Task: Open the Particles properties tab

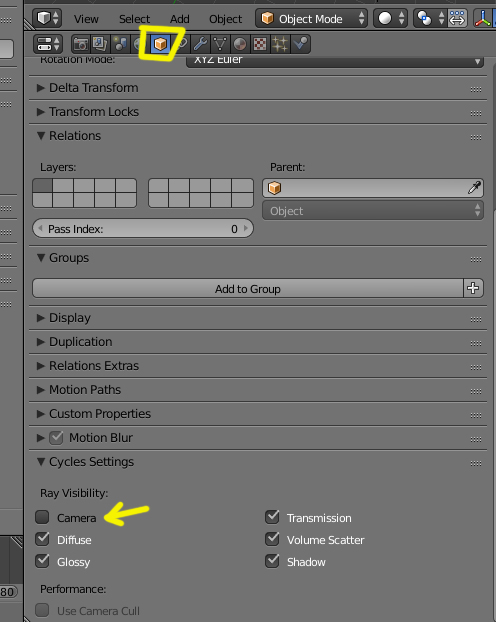Action: point(280,44)
